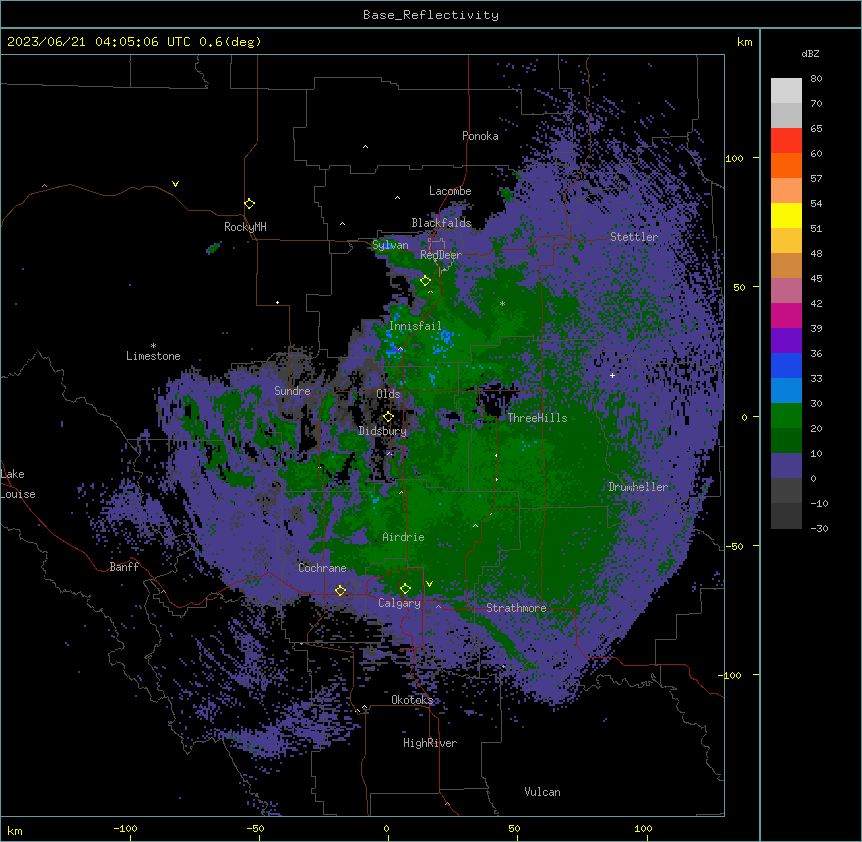862x842 pixels.
Task: Click the Banff label
Action: 124,567
